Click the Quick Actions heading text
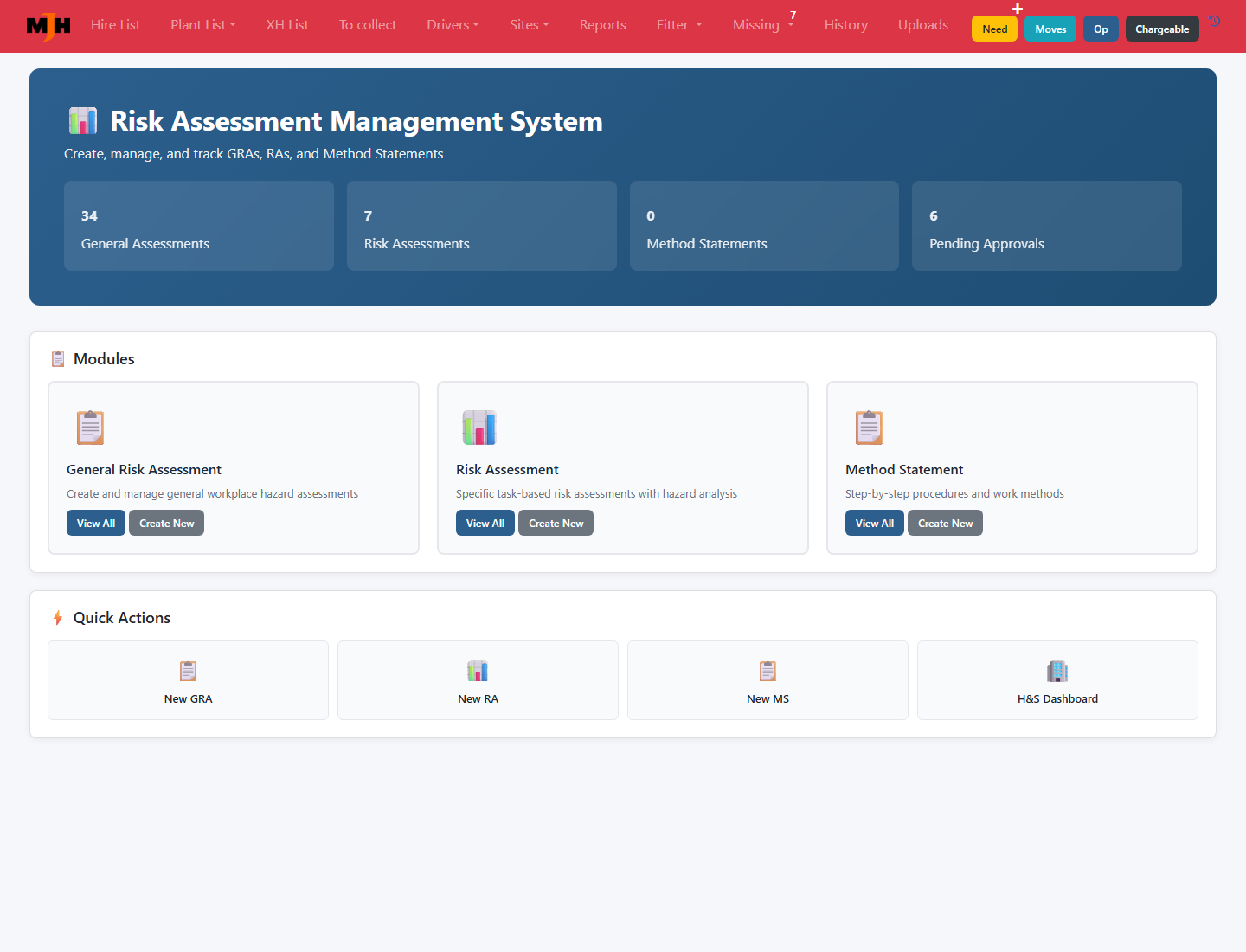1246x952 pixels. click(122, 618)
